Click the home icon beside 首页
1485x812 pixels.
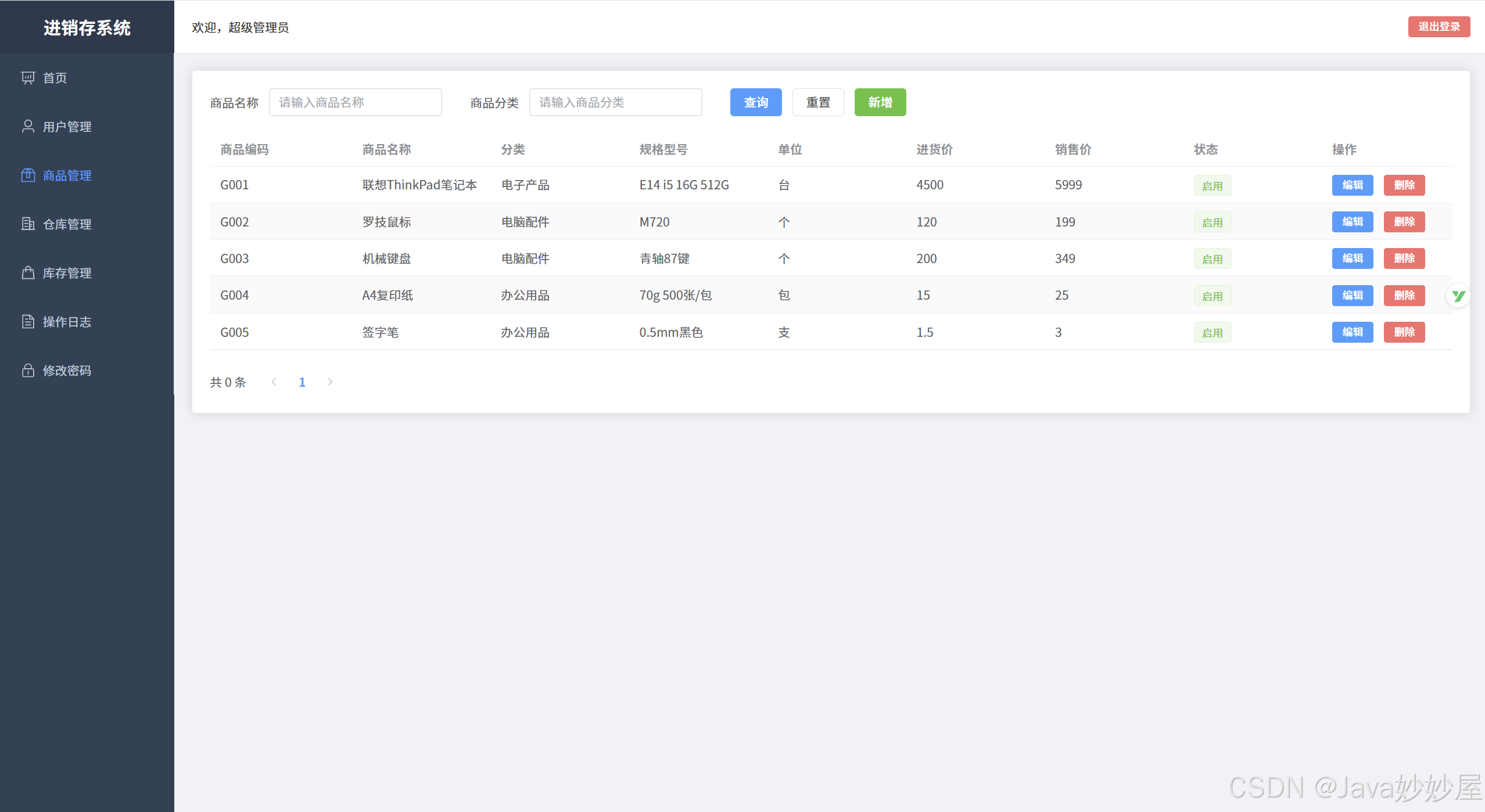(28, 78)
